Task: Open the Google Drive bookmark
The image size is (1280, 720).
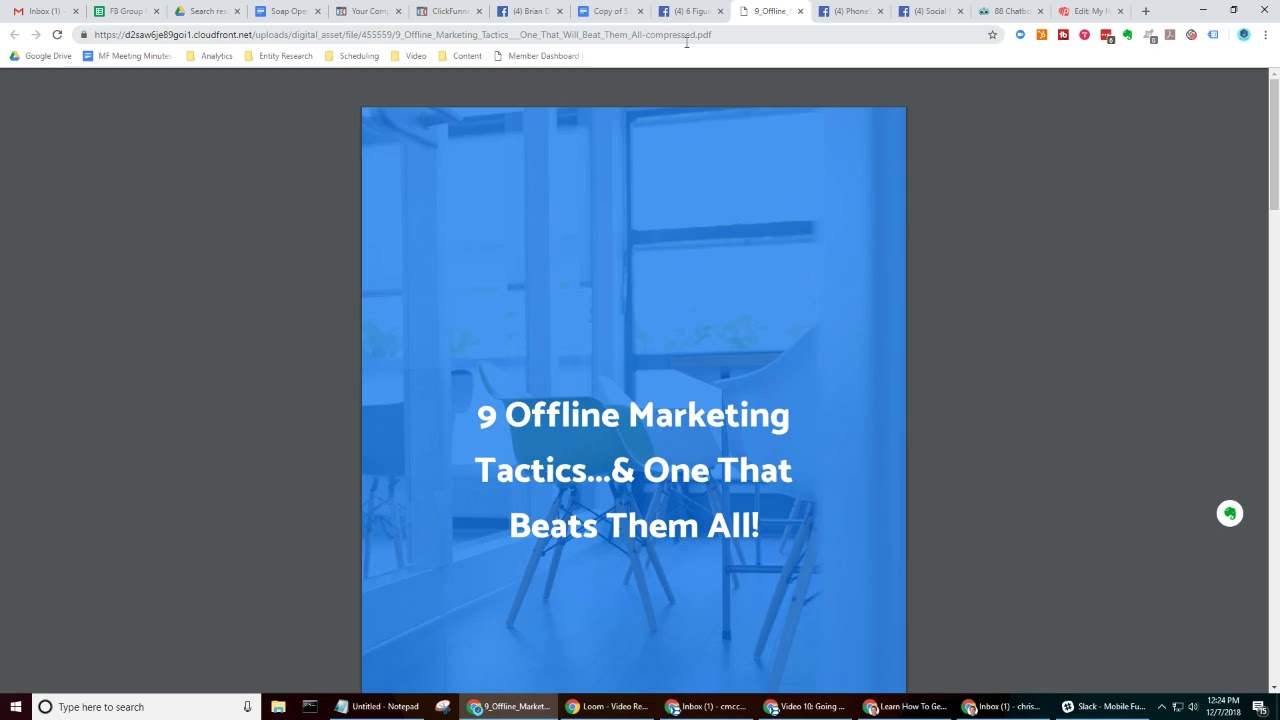Action: coord(40,56)
